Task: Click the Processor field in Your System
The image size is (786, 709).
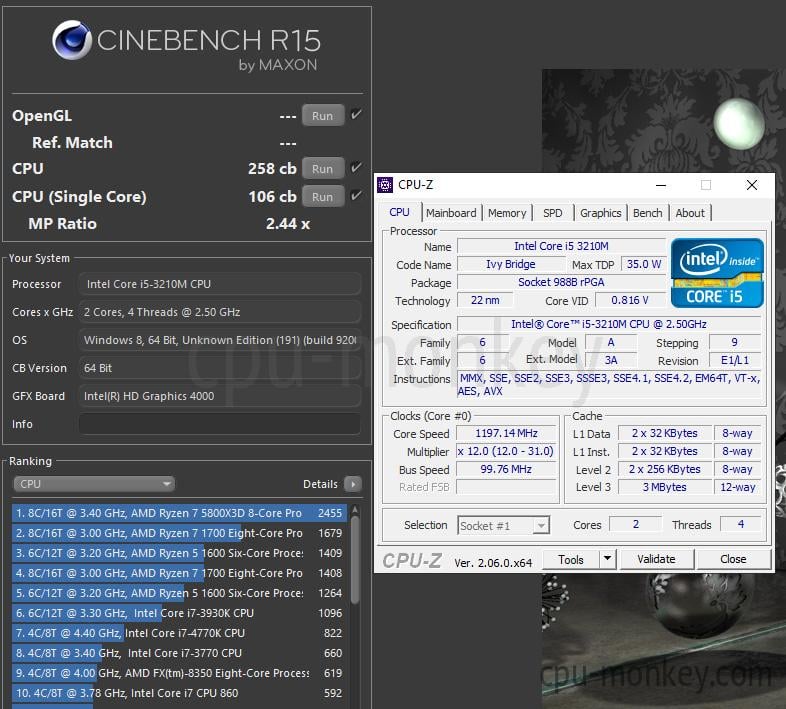Action: tap(220, 284)
